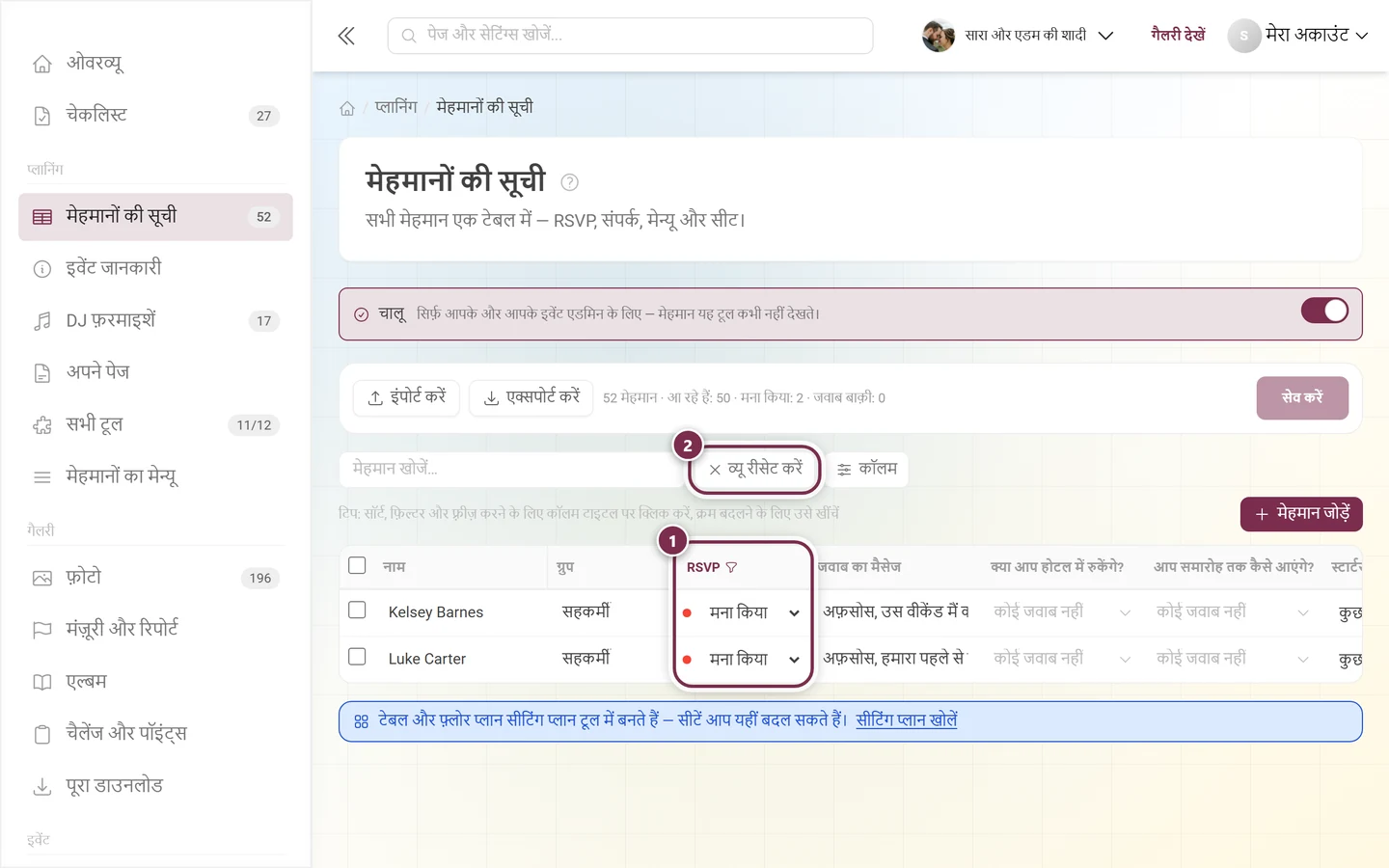
Task: Go to इवेंट जानकारी page
Action: [x=155, y=268]
